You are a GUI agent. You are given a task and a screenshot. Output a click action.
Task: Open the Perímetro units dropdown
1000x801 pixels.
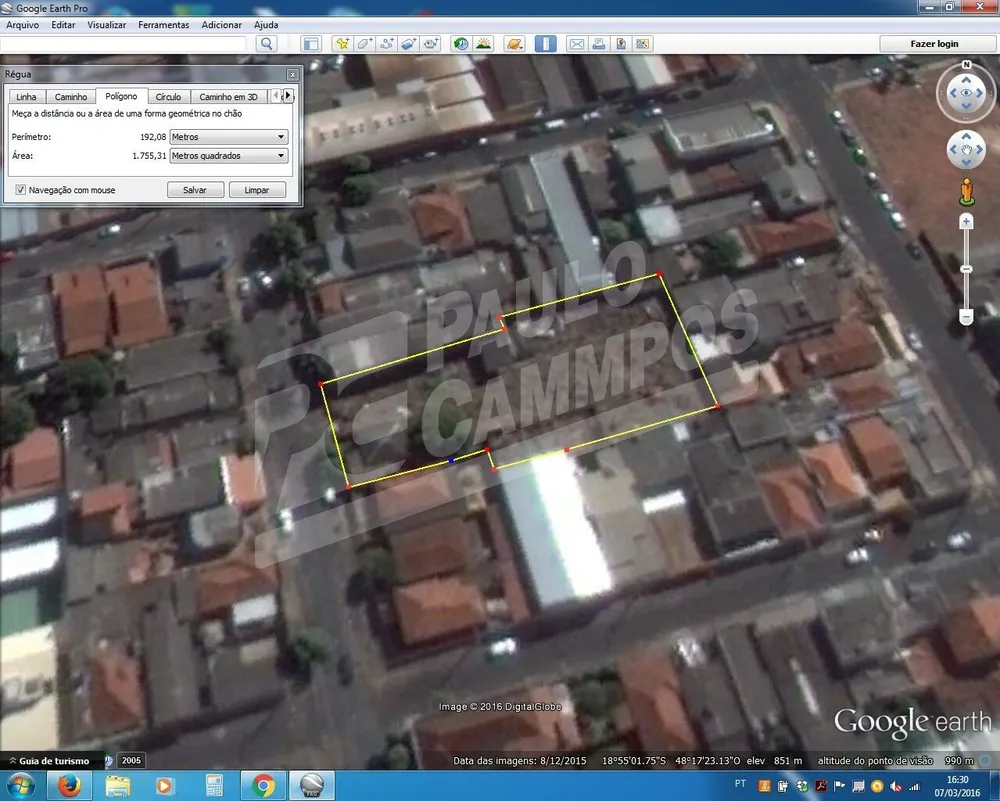click(x=228, y=136)
